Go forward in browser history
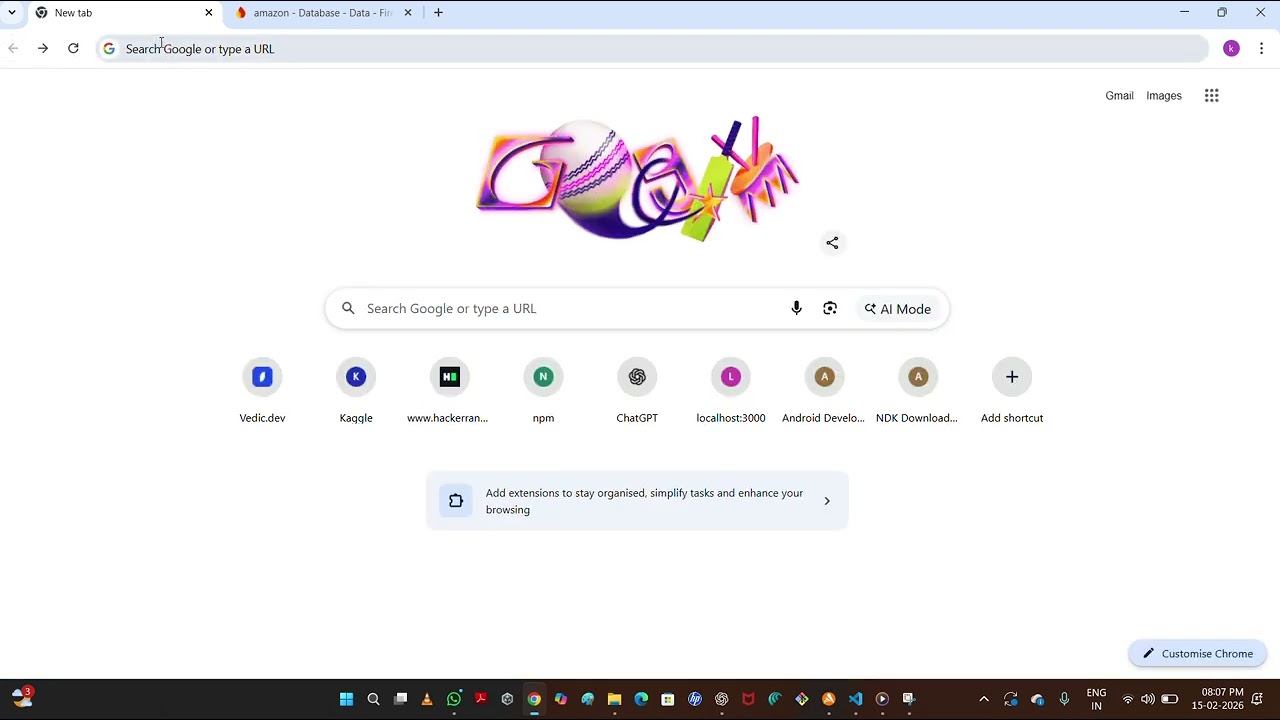 pyautogui.click(x=43, y=48)
